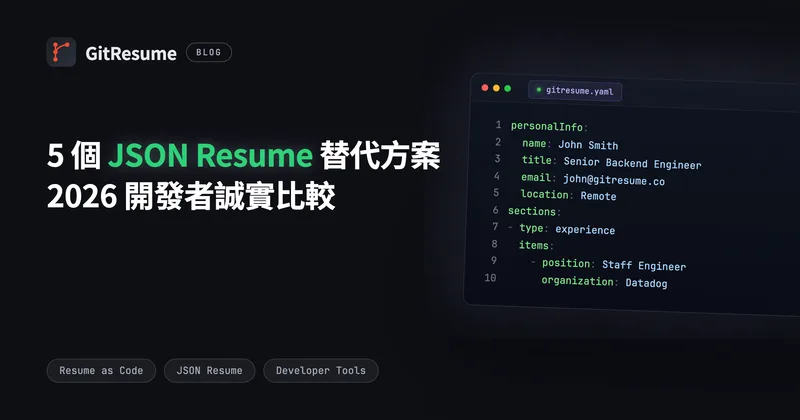
Task: Click the green dot in gitresume.yaml tab
Action: (539, 89)
